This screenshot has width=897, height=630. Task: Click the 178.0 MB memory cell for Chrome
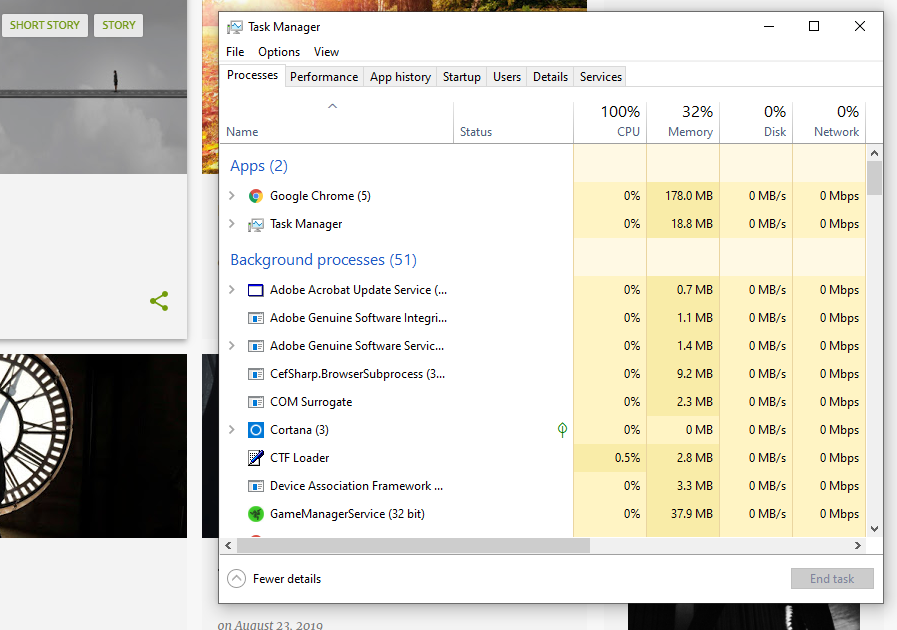pos(683,196)
